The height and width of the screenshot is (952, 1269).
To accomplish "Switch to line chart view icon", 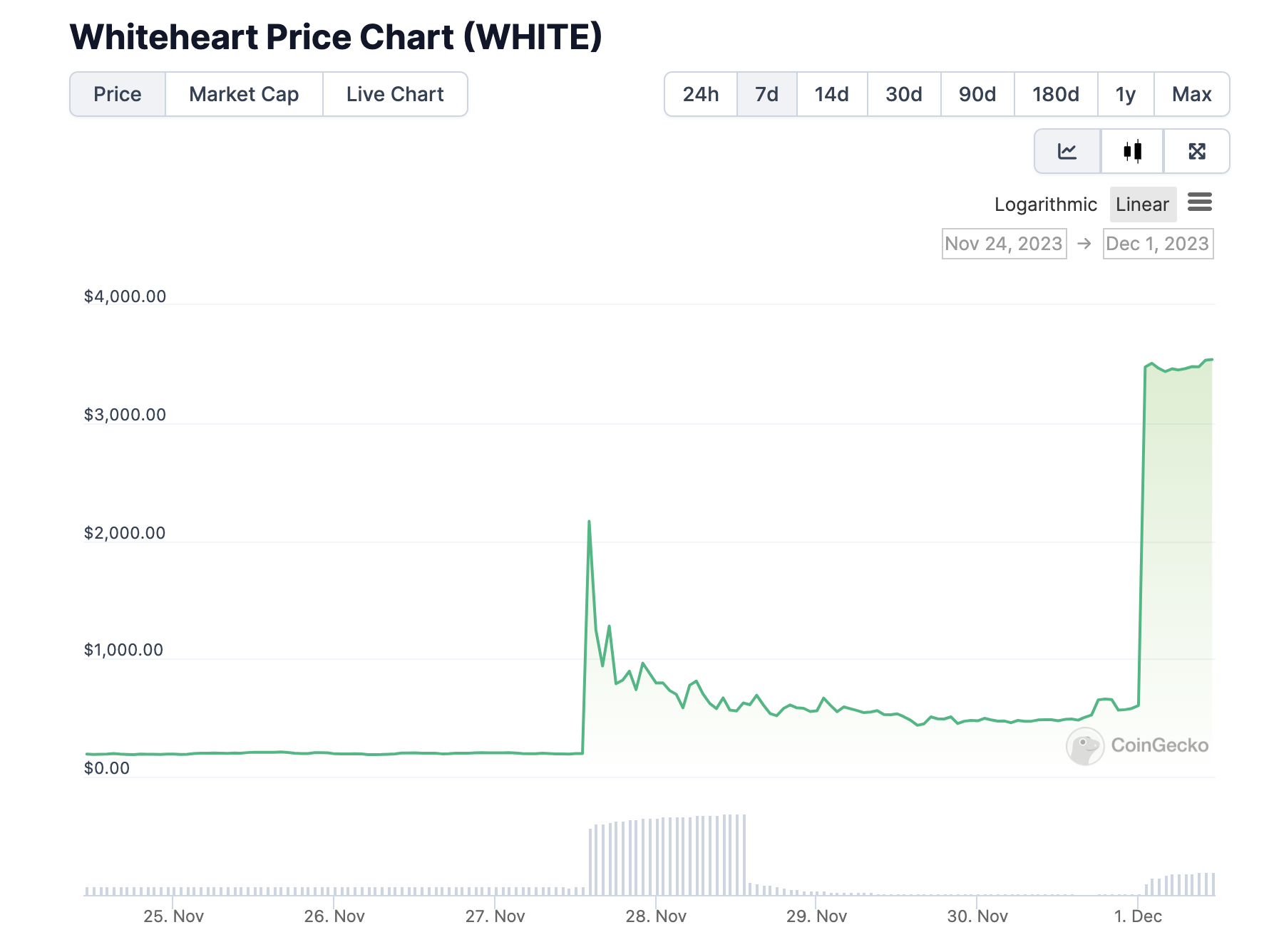I will pos(1067,151).
